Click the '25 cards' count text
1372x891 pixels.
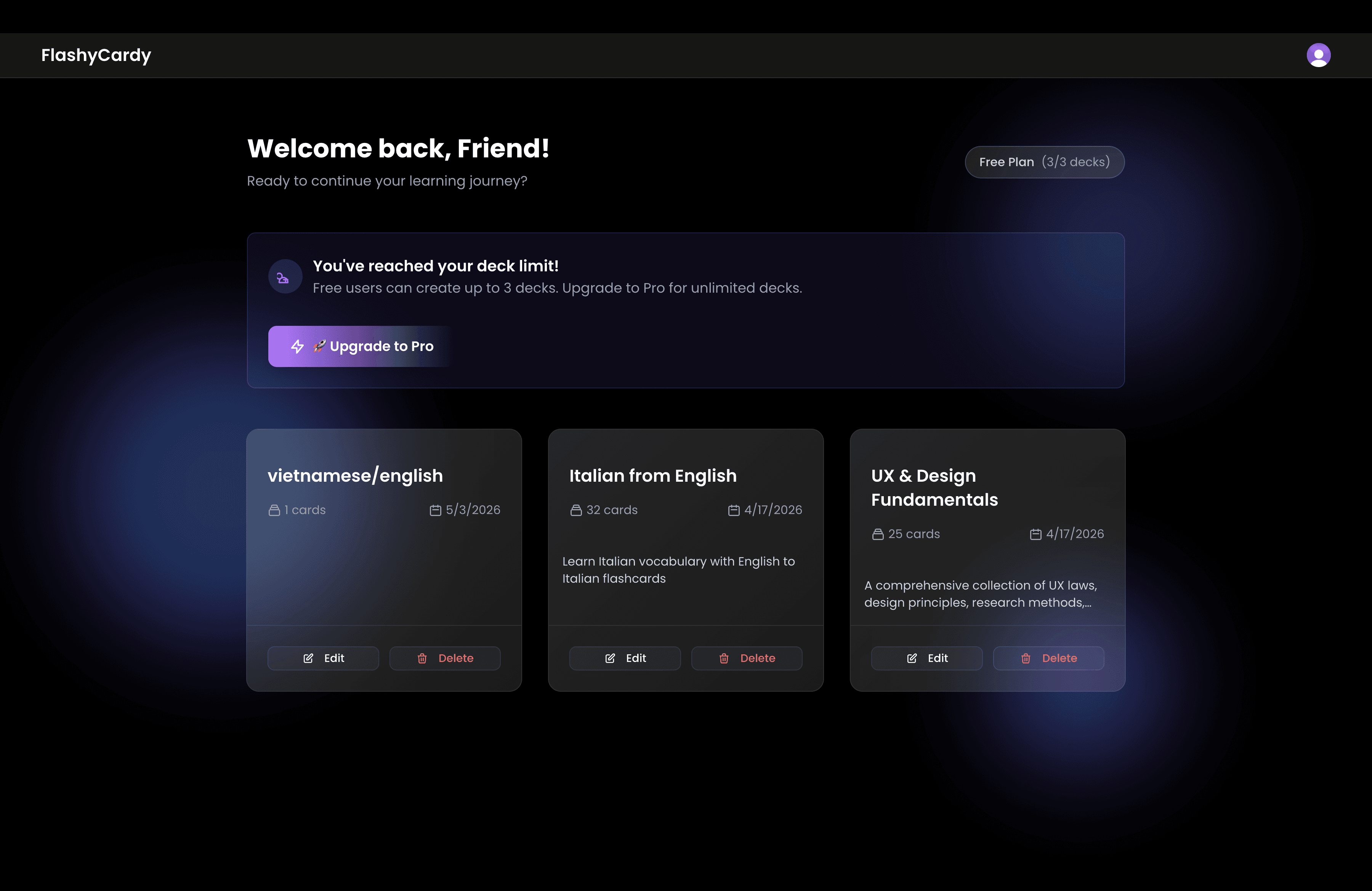[x=914, y=534]
